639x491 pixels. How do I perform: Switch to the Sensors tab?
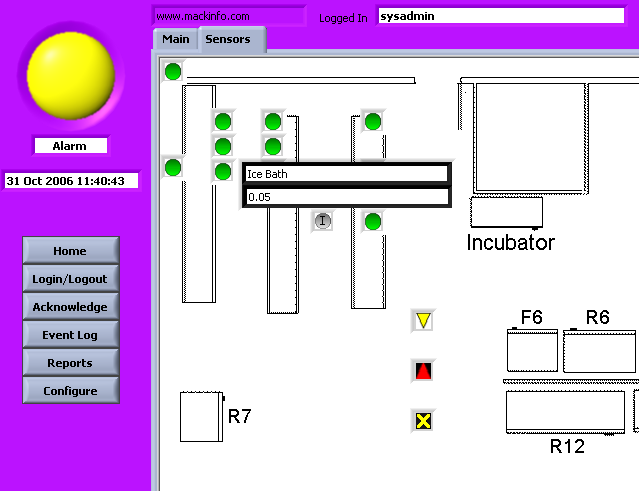tap(232, 39)
